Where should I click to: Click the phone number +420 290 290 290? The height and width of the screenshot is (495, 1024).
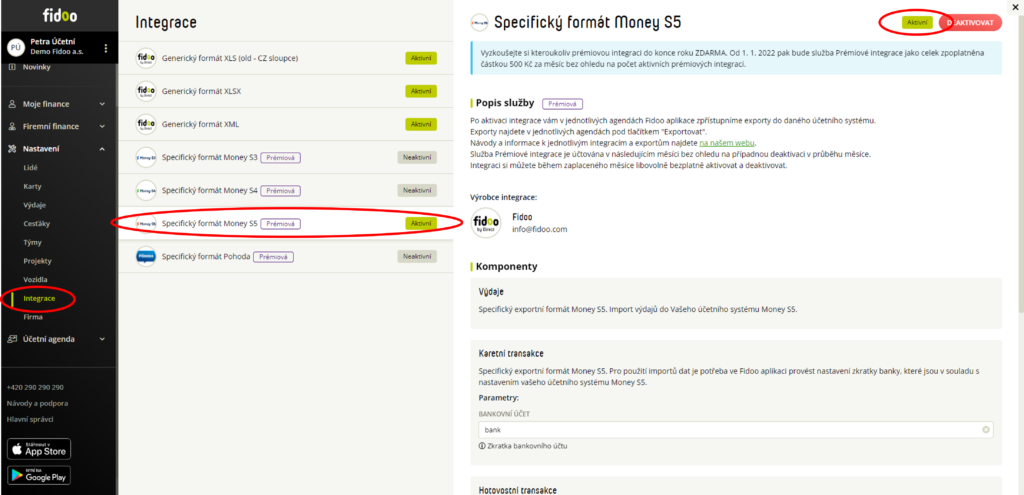coord(35,387)
